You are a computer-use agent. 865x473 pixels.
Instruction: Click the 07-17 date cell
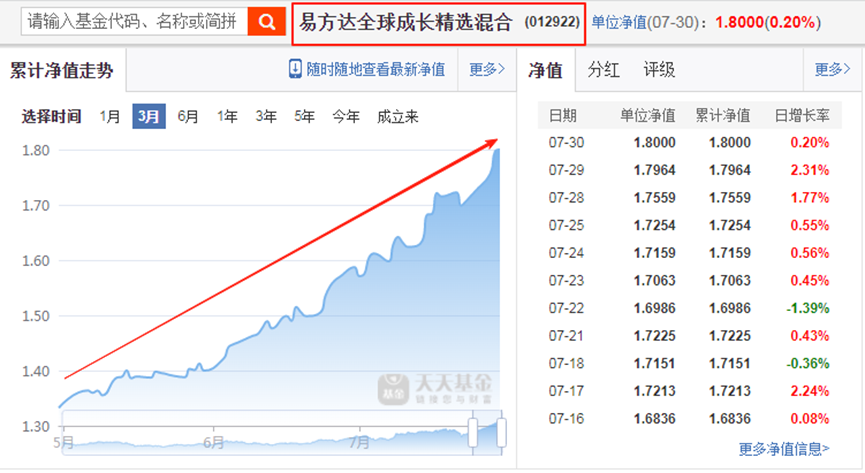point(567,391)
